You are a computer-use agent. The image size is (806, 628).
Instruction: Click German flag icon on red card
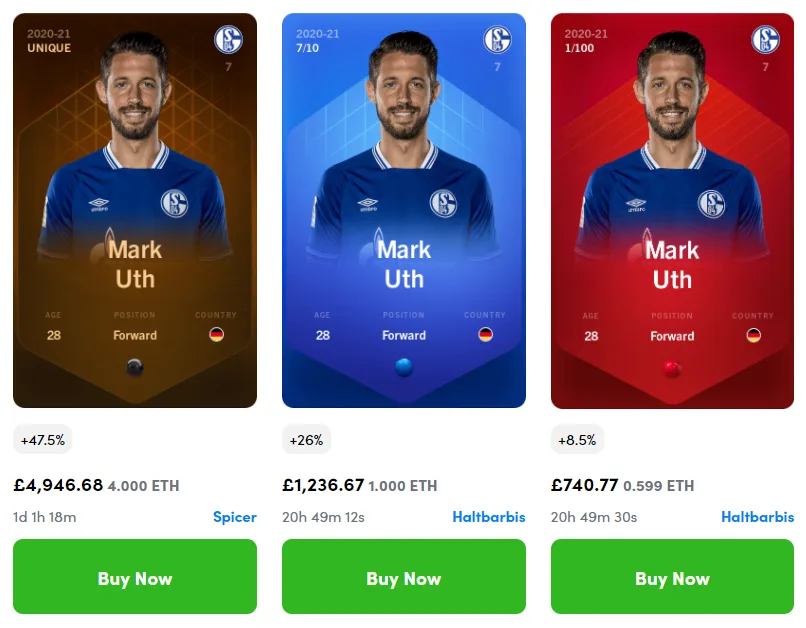coord(754,336)
